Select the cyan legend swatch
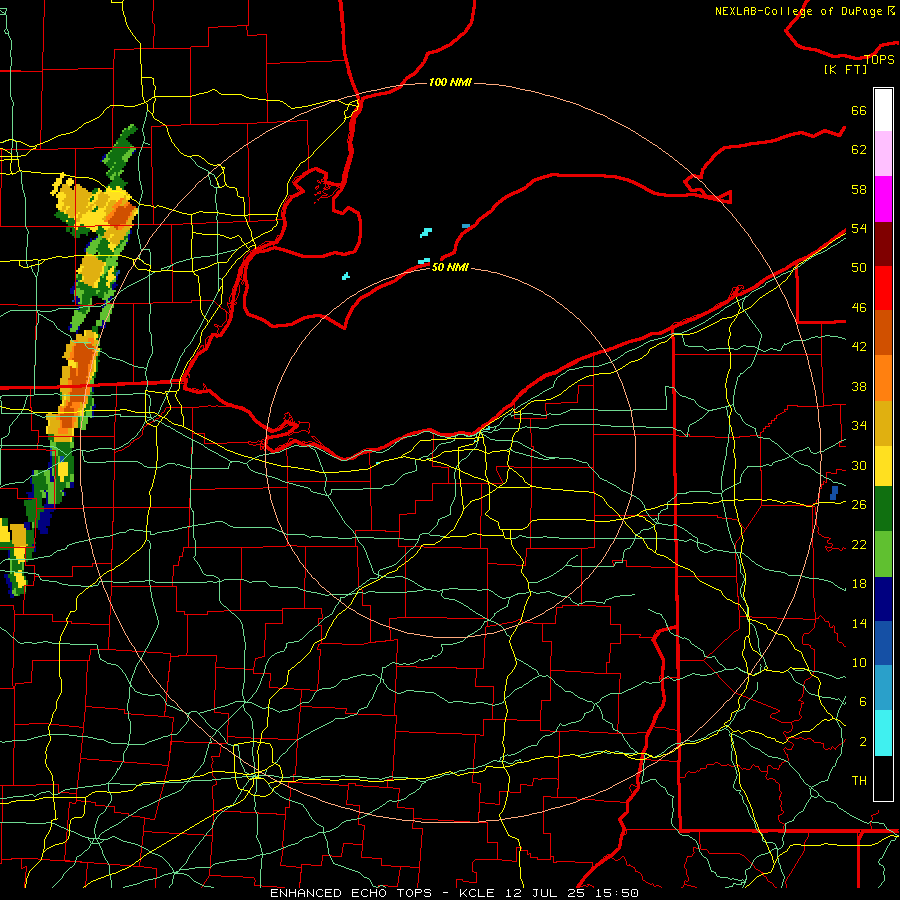This screenshot has height=900, width=900. pos(883,733)
